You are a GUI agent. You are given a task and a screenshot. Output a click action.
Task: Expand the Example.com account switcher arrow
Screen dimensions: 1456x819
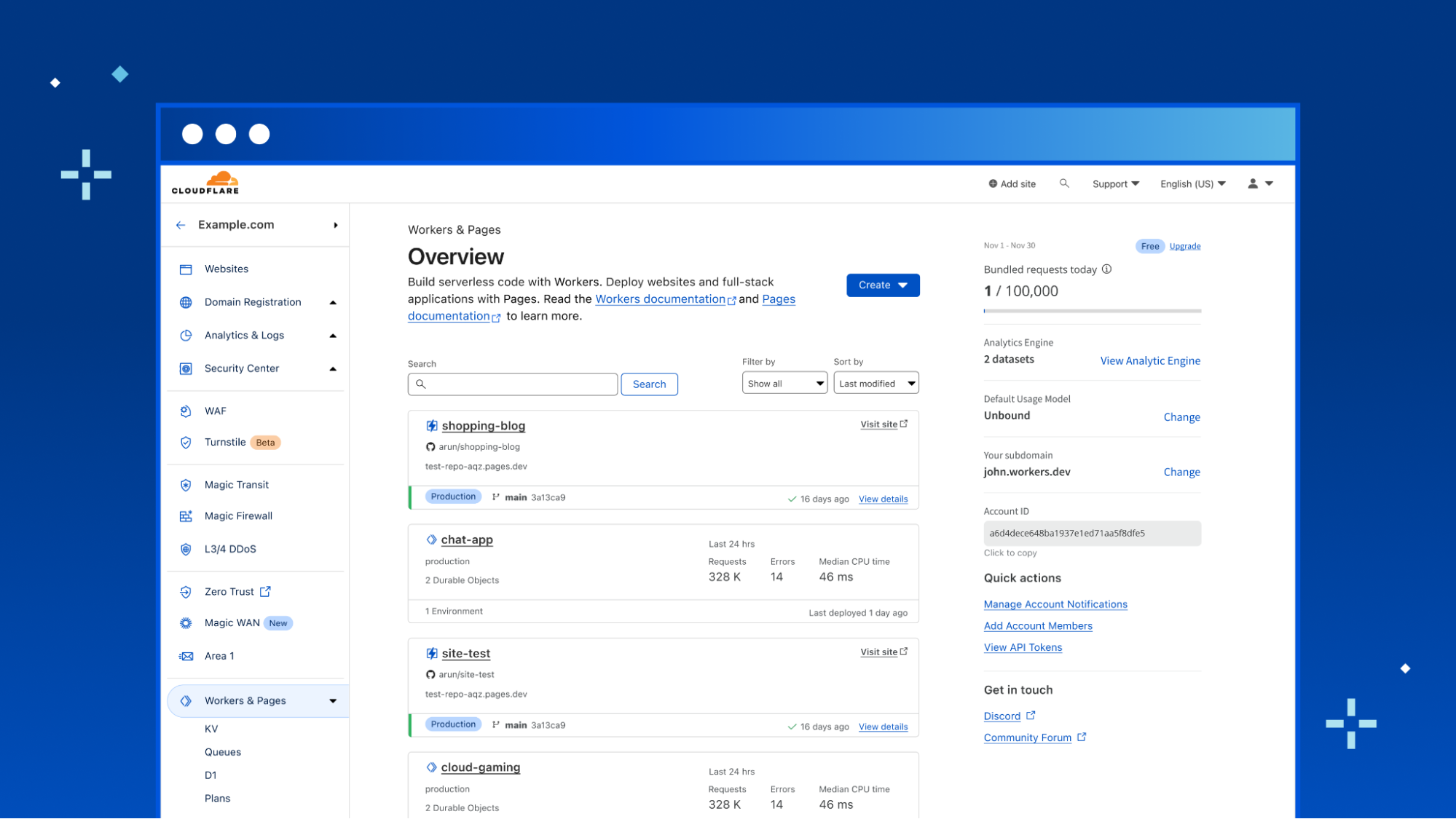(336, 225)
